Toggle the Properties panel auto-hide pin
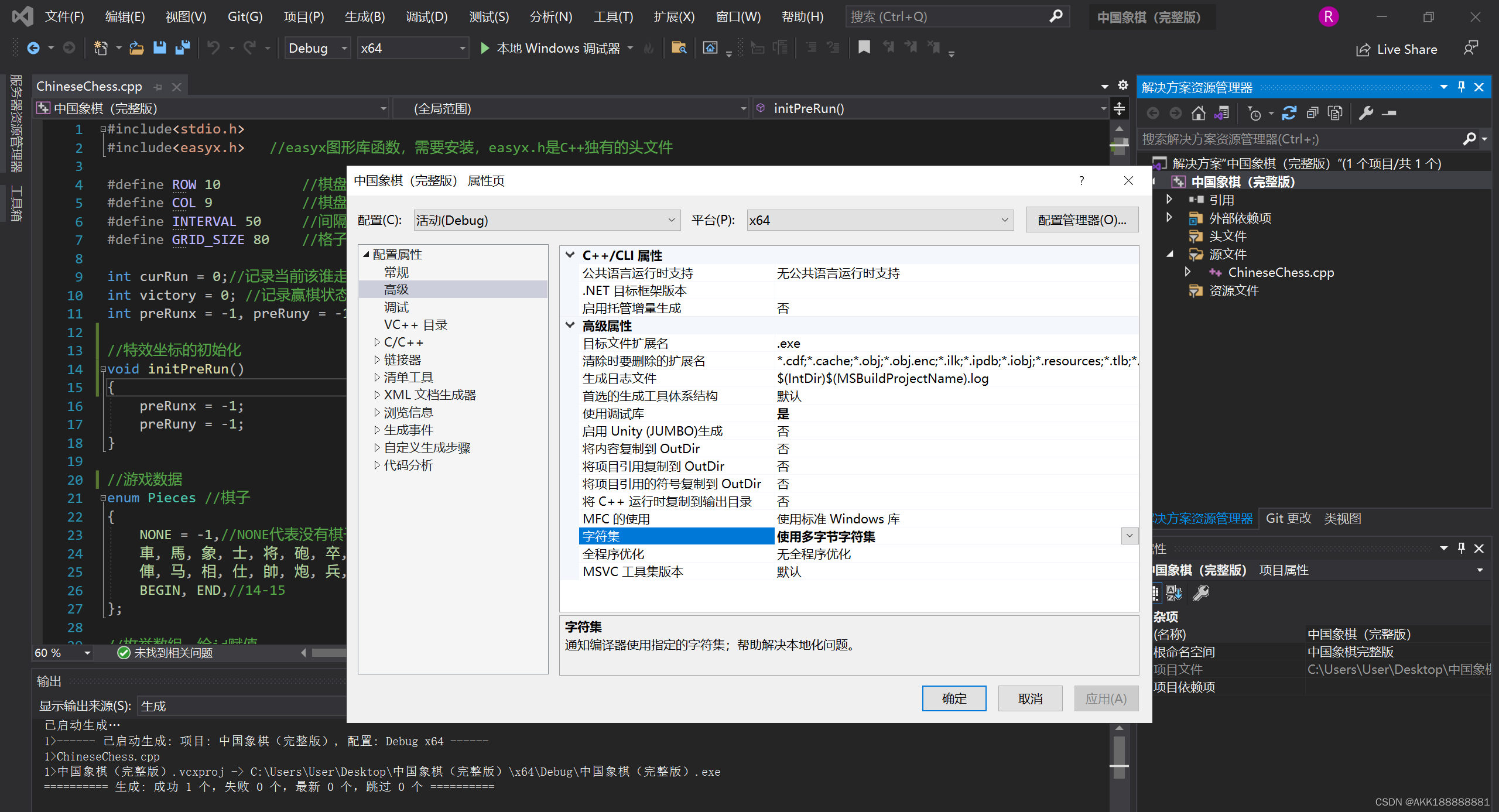Viewport: 1499px width, 812px height. [1462, 548]
